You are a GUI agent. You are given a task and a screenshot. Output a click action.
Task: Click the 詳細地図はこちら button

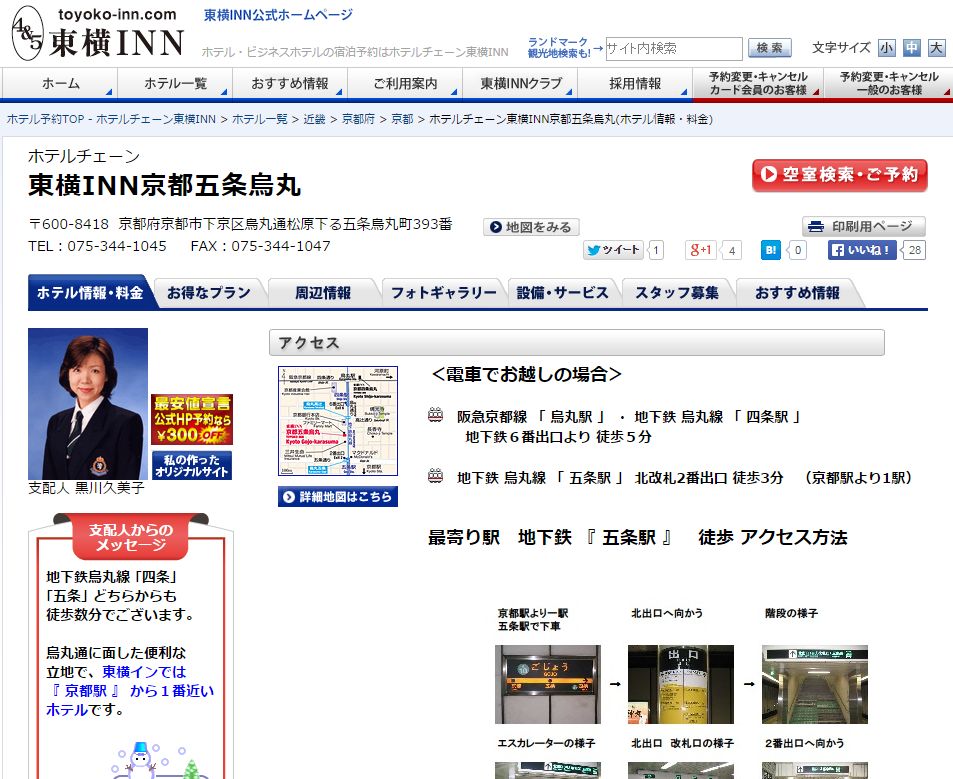pyautogui.click(x=338, y=496)
